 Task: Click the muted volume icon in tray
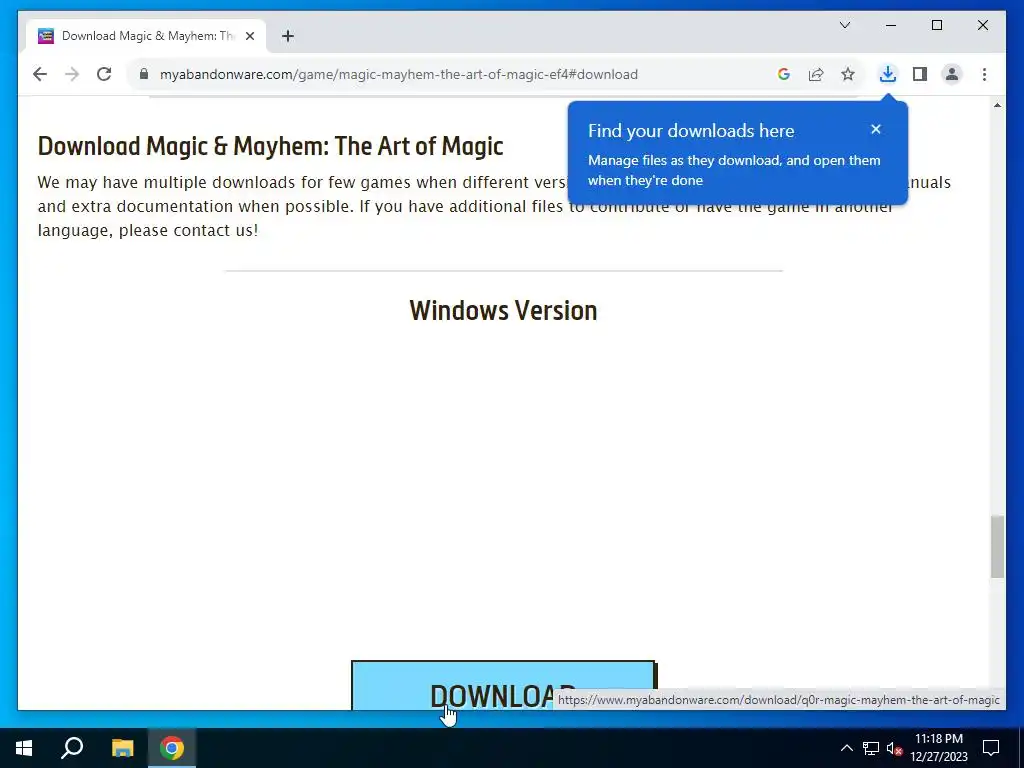click(x=894, y=748)
